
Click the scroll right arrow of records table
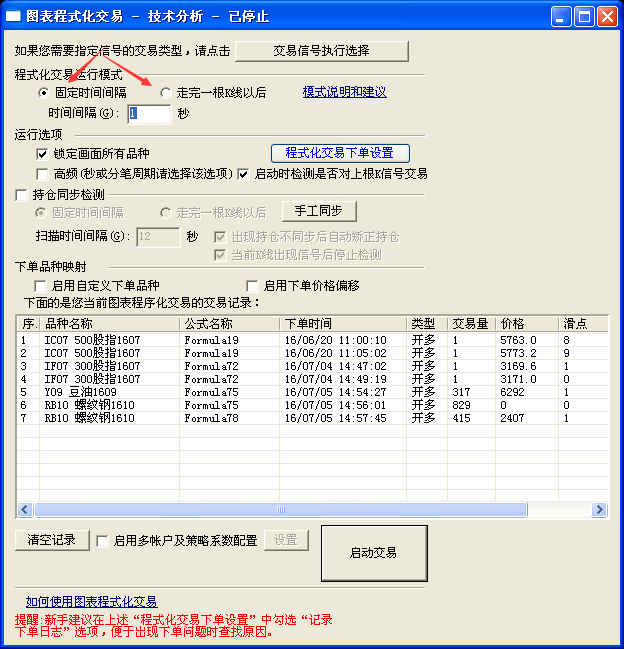point(599,510)
